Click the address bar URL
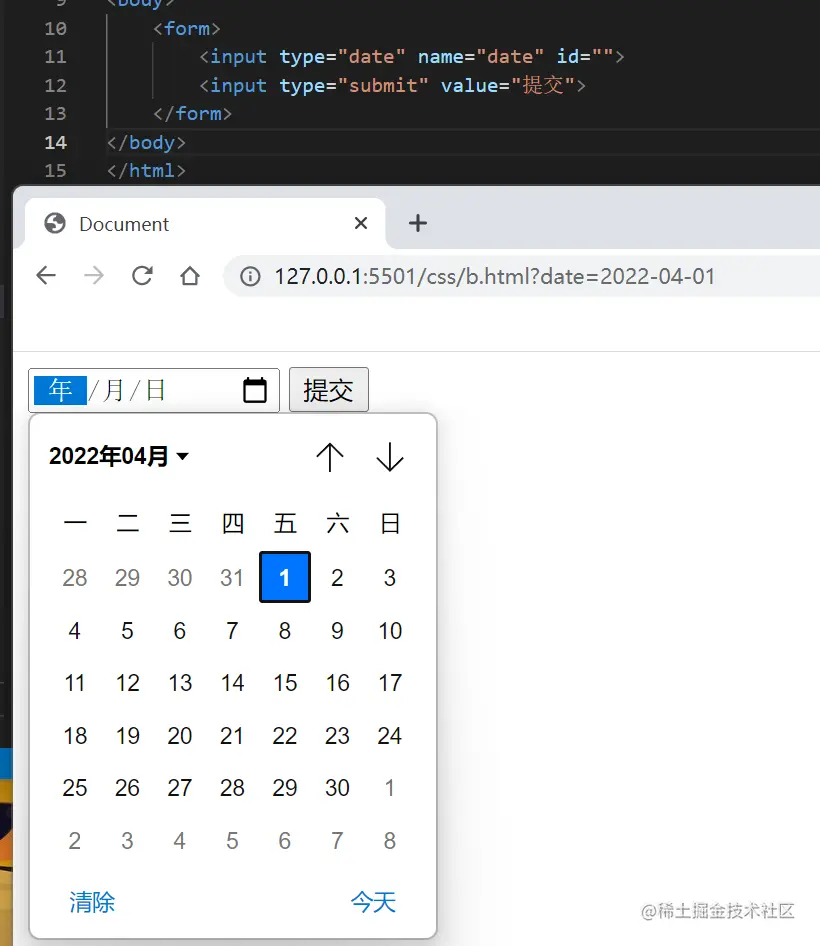Viewport: 820px width, 946px height. [x=495, y=277]
